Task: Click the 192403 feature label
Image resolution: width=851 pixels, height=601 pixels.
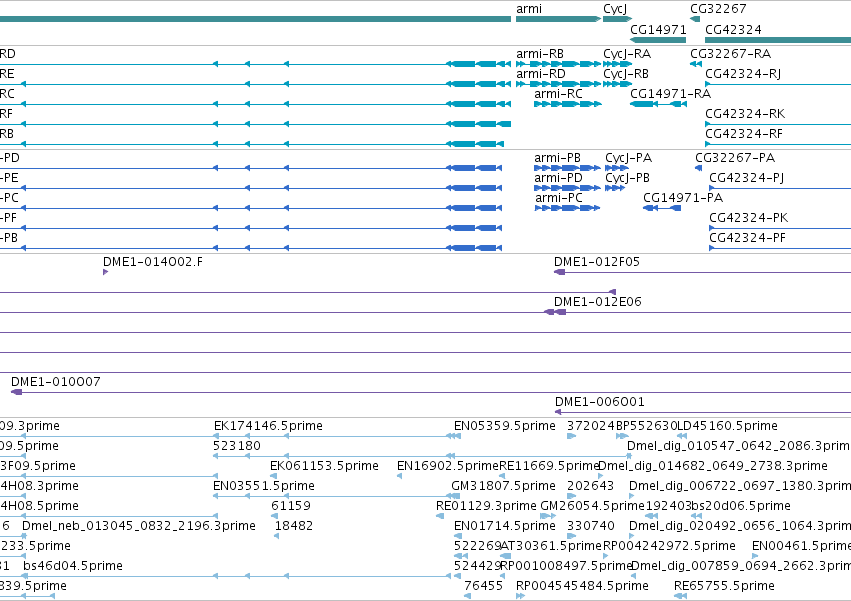Action: 669,507
